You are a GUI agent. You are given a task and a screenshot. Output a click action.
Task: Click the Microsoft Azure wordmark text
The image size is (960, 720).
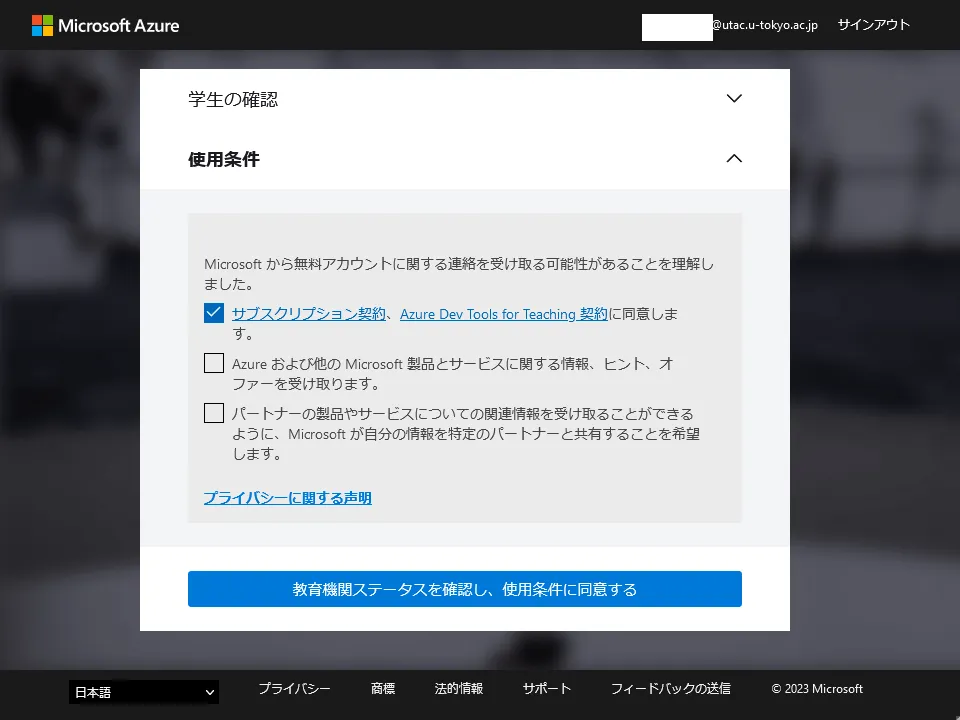coord(119,25)
